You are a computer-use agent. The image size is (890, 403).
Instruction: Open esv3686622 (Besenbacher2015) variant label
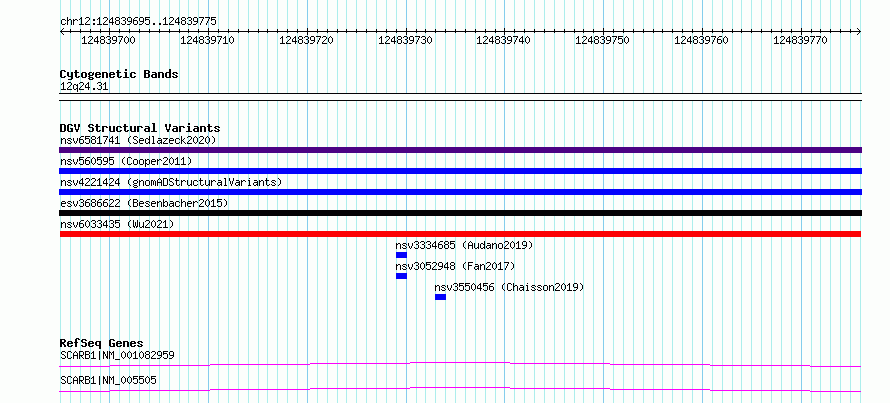click(144, 203)
